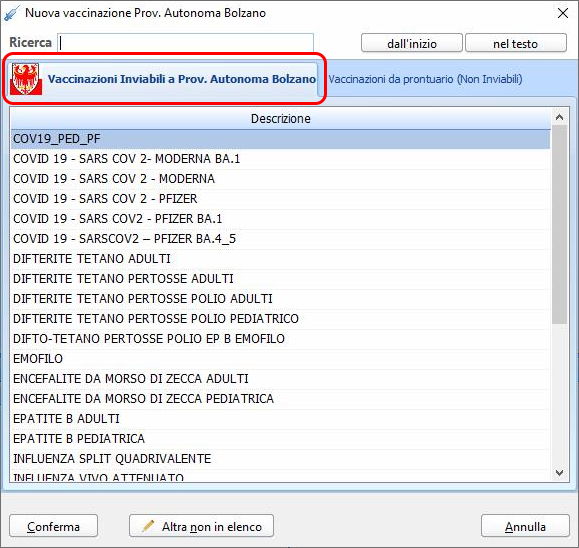
Task: Switch to Vaccinazioni da prontuario (Non Inviabili) tab
Action: [x=425, y=79]
